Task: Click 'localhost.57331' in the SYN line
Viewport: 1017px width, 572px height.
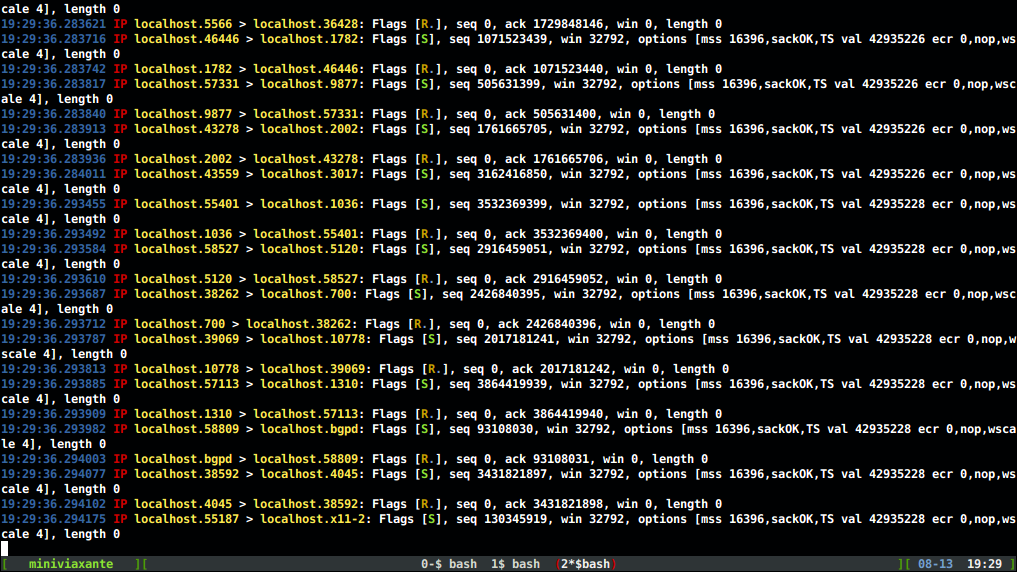Action: (187, 84)
